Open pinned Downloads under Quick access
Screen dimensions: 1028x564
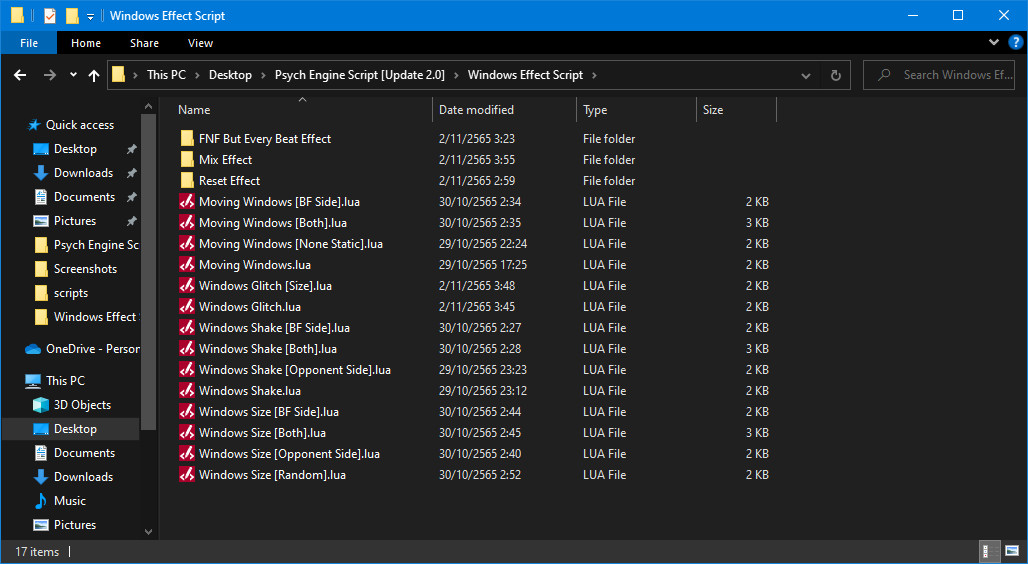[83, 172]
